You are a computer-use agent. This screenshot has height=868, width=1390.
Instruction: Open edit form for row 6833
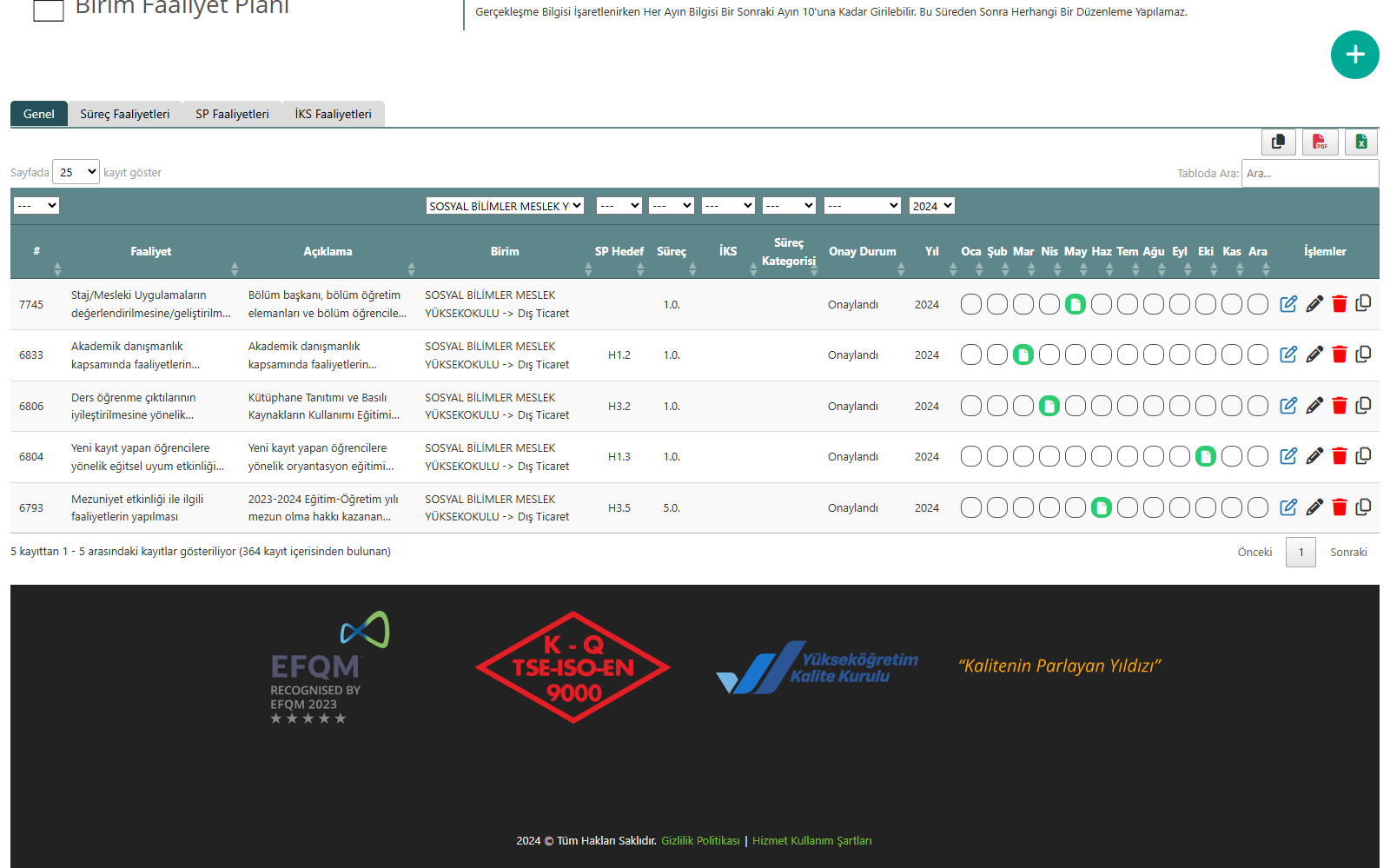coord(1288,354)
